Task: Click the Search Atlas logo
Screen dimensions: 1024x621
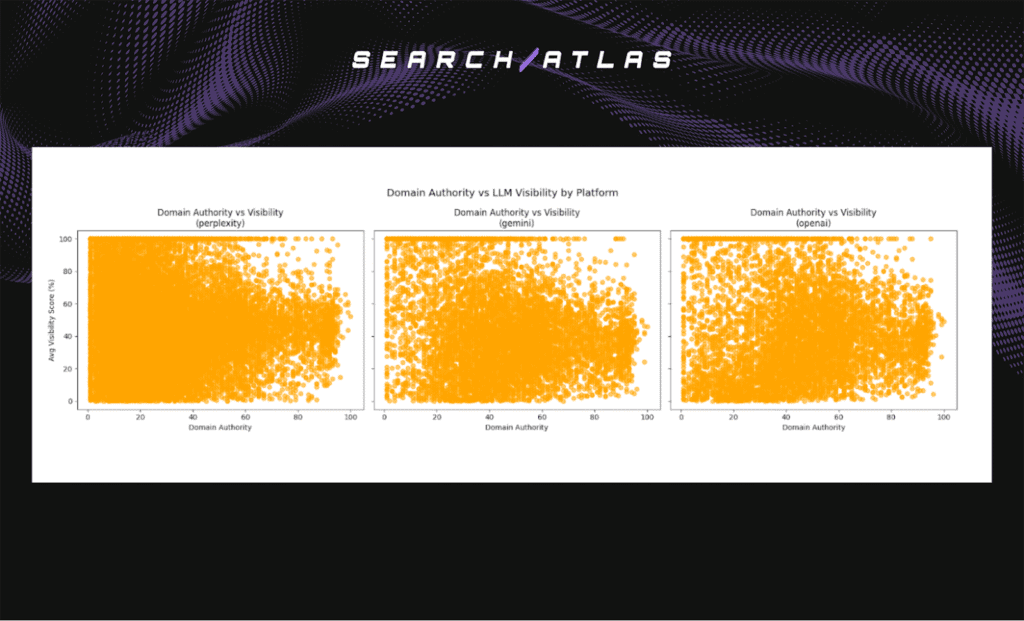Action: (512, 60)
